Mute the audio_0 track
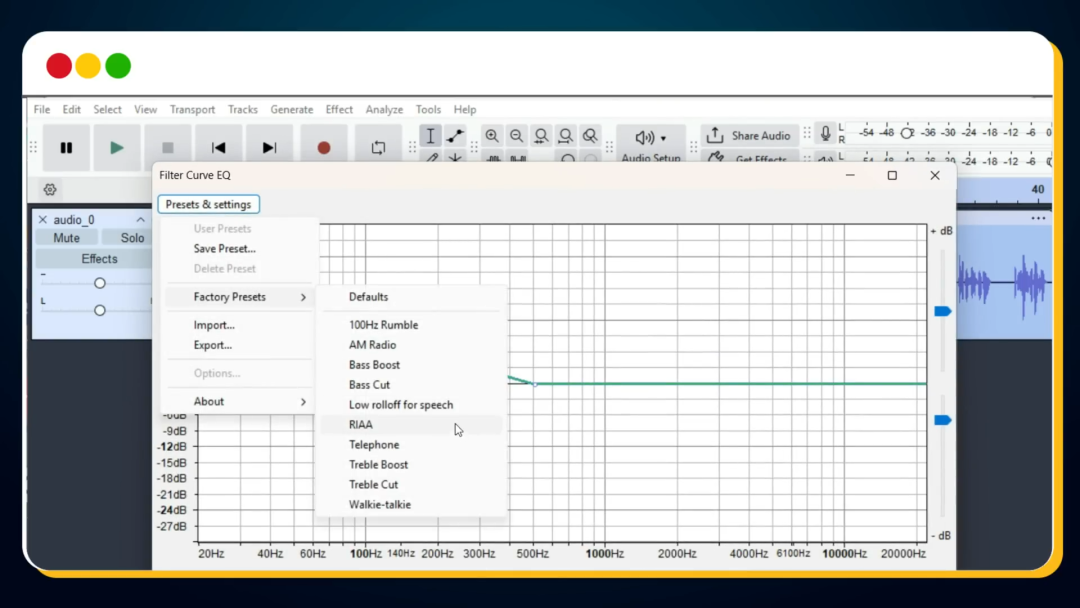Screen dimensions: 1080x608 coord(66,238)
